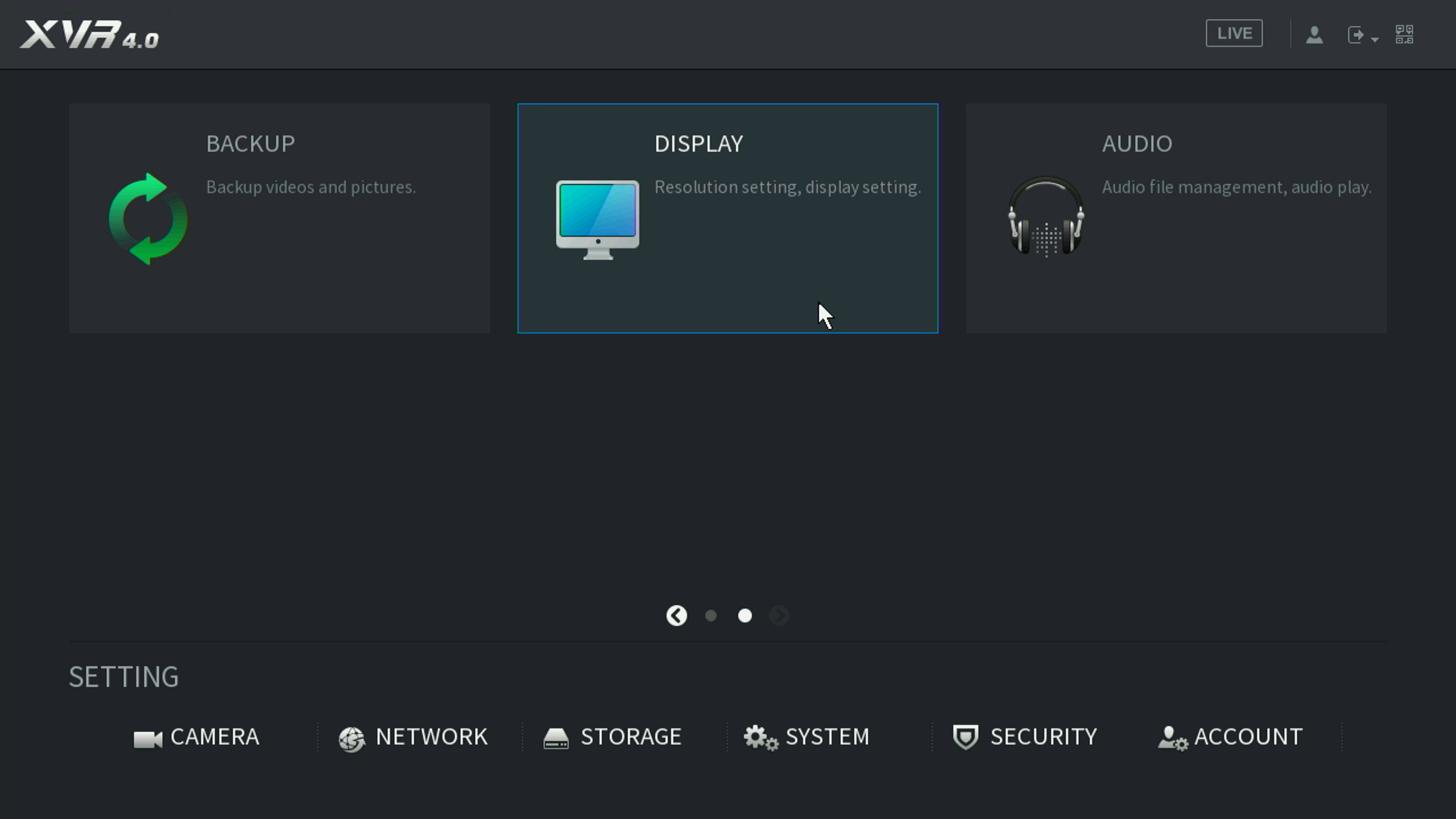Click the Audio headphones icon

1045,217
